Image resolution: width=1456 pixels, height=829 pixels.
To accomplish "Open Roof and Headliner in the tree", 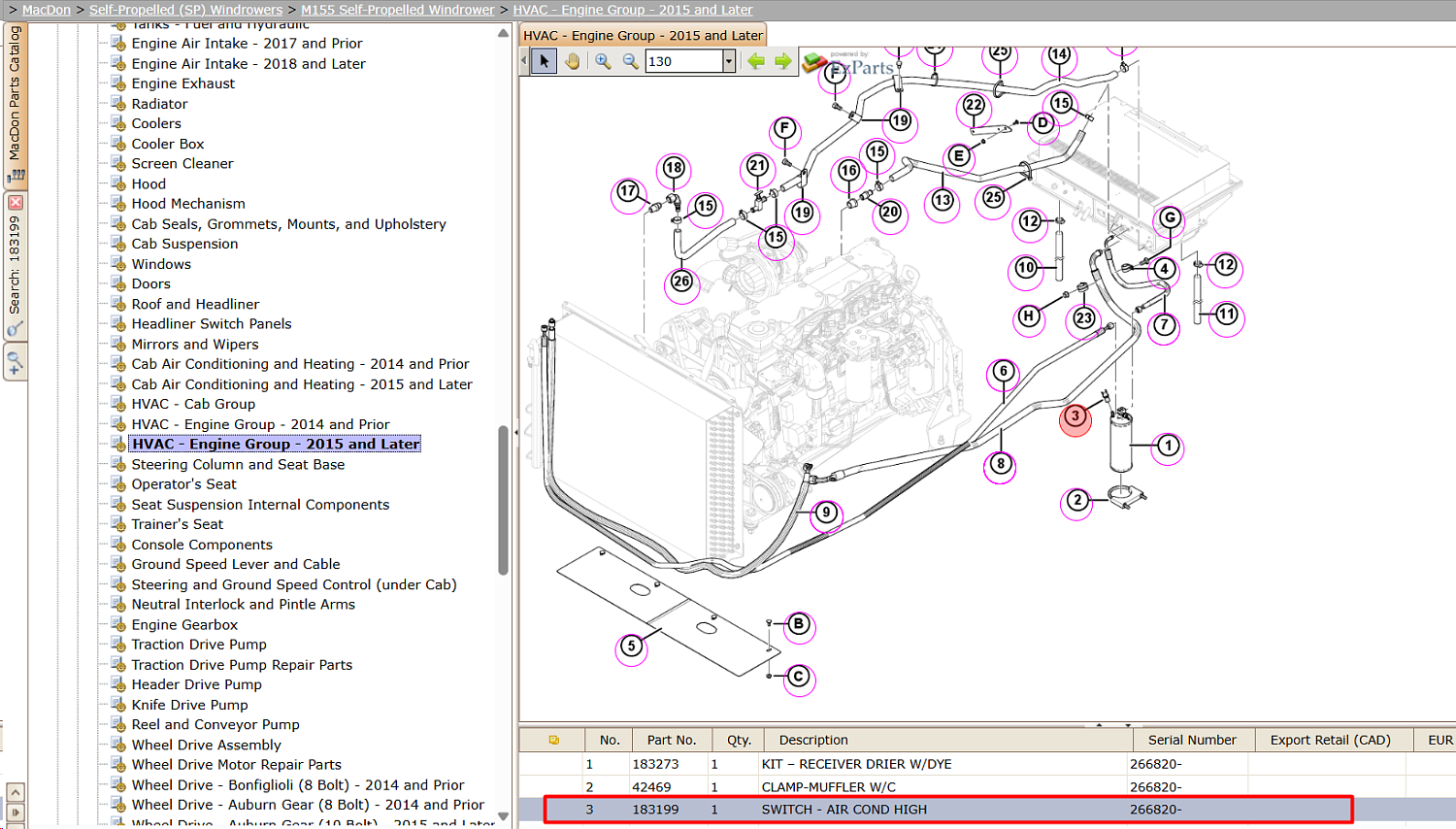I will (x=195, y=304).
